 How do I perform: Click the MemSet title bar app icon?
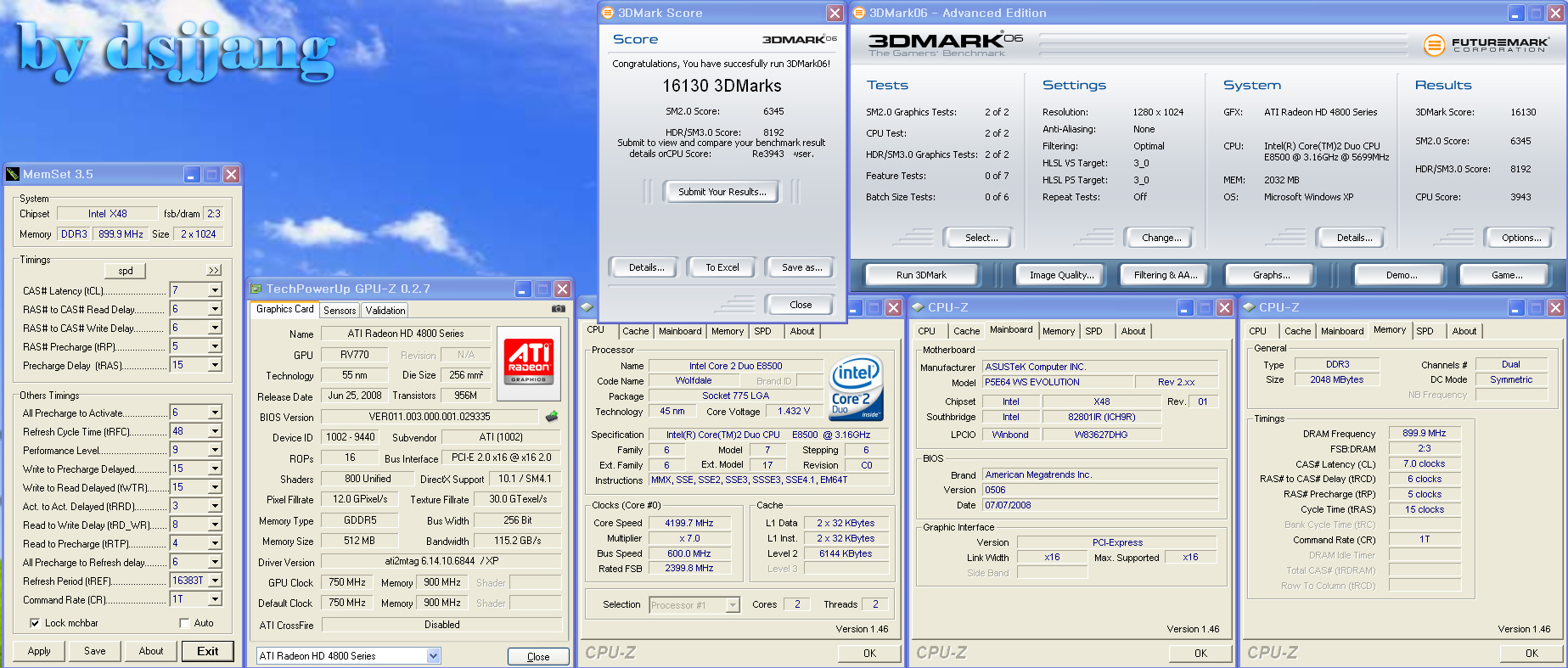13,174
